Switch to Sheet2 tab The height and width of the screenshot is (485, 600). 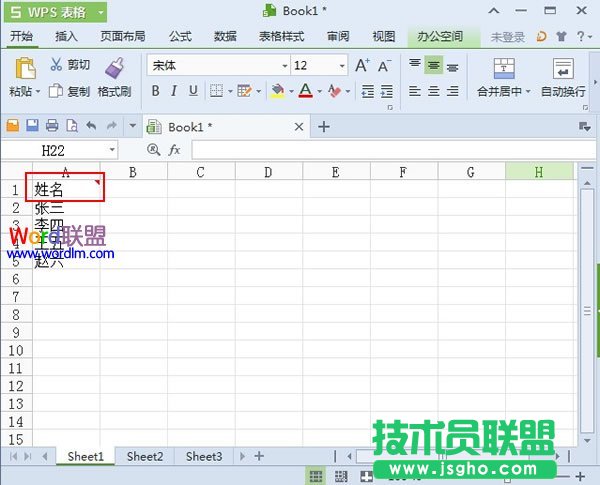[145, 456]
